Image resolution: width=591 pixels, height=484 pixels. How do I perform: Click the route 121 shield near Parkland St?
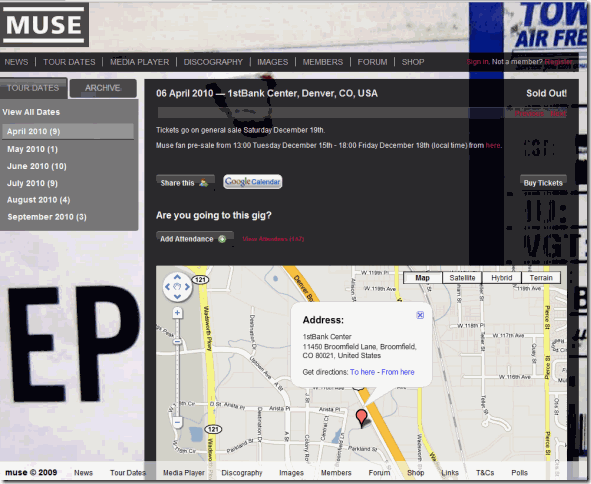point(213,429)
